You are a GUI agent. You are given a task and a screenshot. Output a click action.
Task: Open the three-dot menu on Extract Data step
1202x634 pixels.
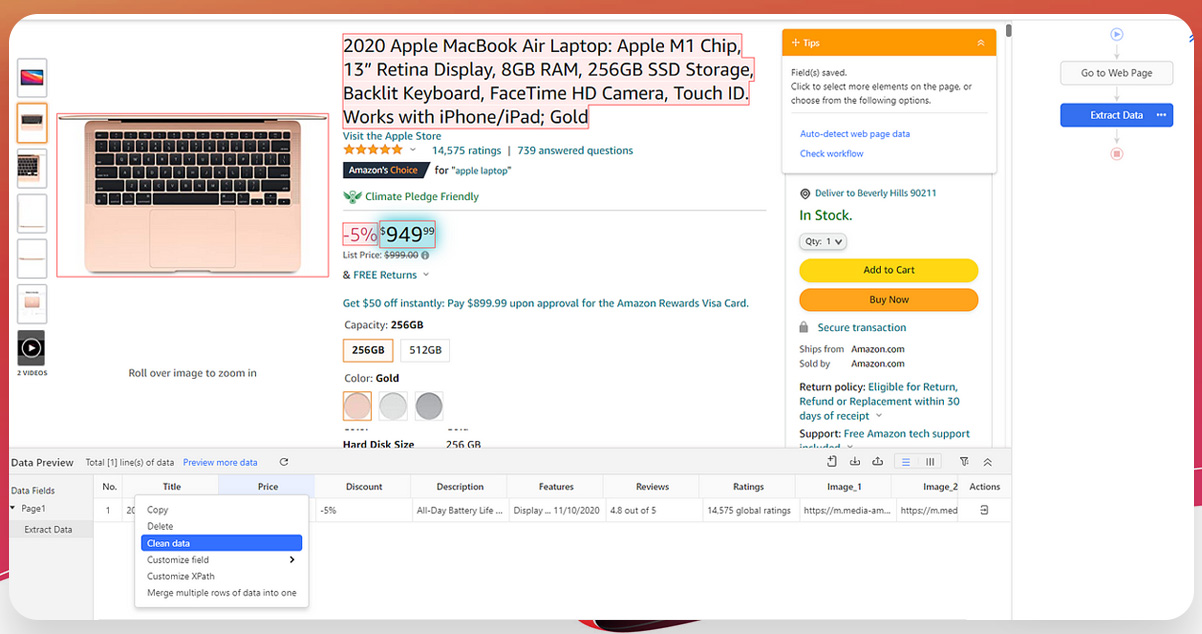point(1161,115)
